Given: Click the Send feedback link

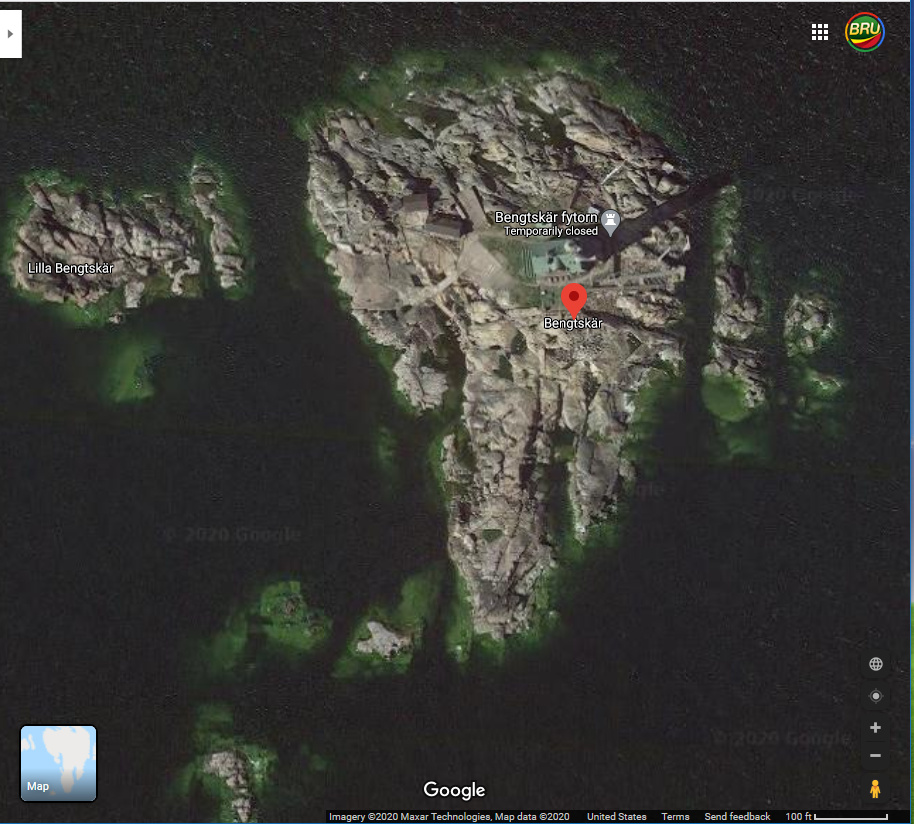Looking at the screenshot, I should pyautogui.click(x=737, y=817).
